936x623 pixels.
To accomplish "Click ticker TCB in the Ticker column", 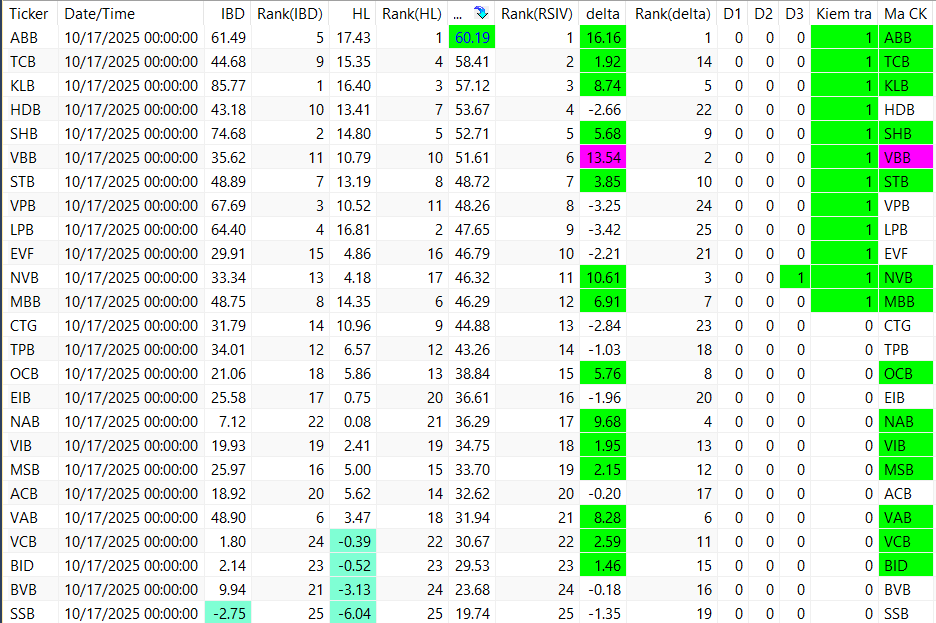I will [23, 61].
